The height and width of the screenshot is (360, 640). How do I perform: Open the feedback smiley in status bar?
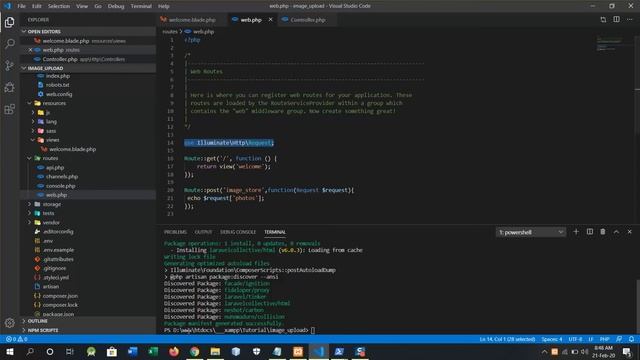click(619, 339)
